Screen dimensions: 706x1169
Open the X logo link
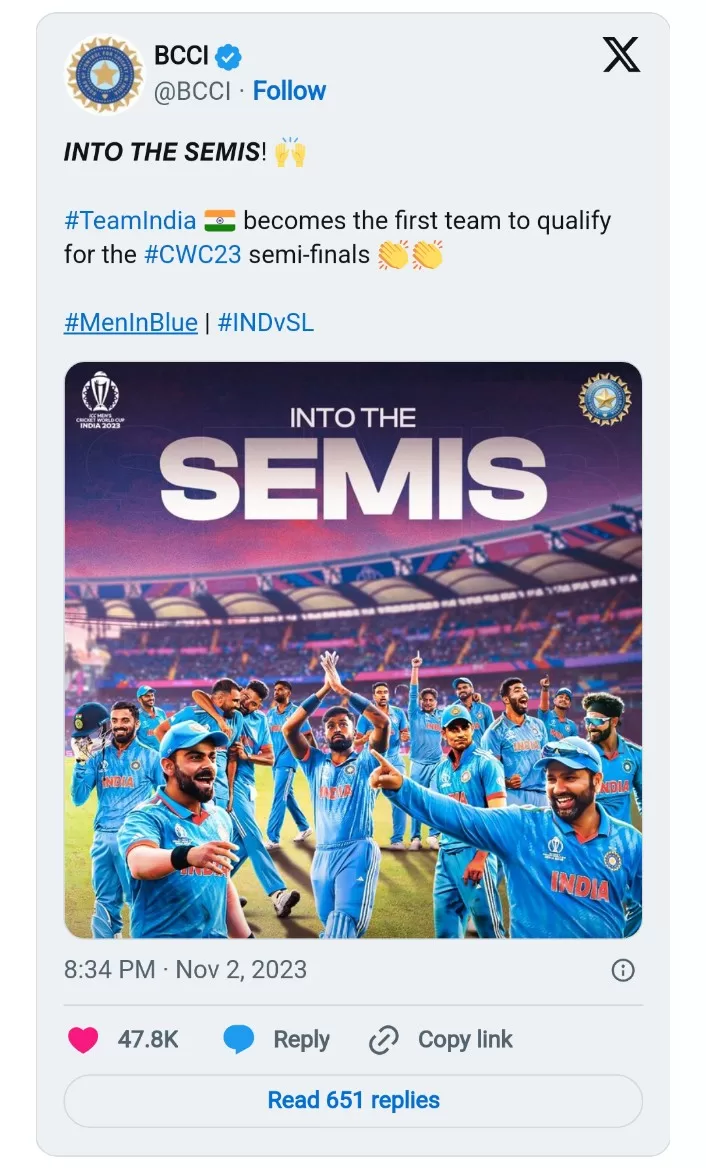[x=621, y=54]
